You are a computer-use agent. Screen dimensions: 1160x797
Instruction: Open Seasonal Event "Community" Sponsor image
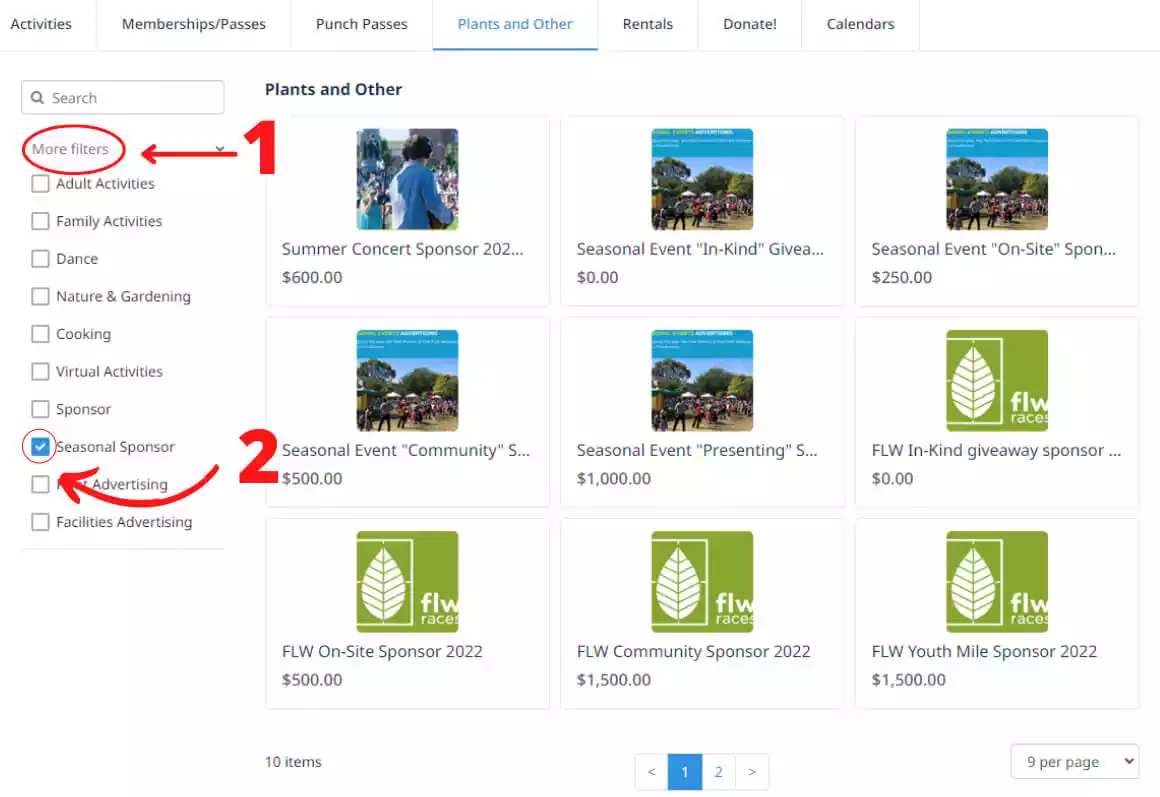pyautogui.click(x=407, y=380)
